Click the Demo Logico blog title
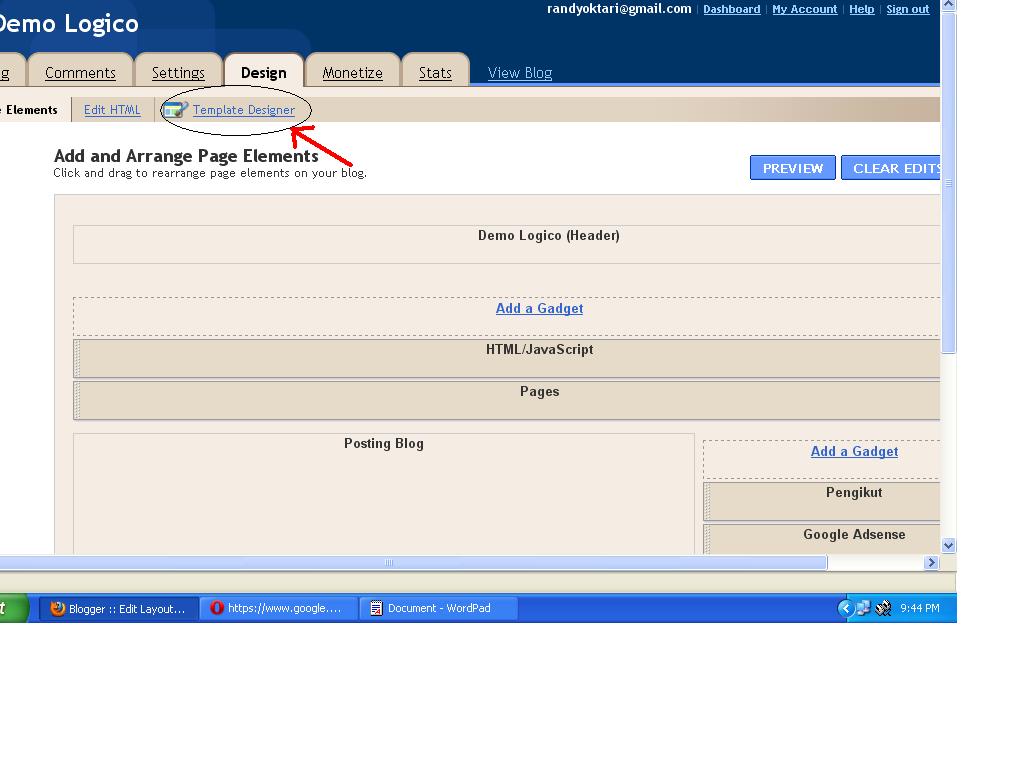 (x=69, y=24)
